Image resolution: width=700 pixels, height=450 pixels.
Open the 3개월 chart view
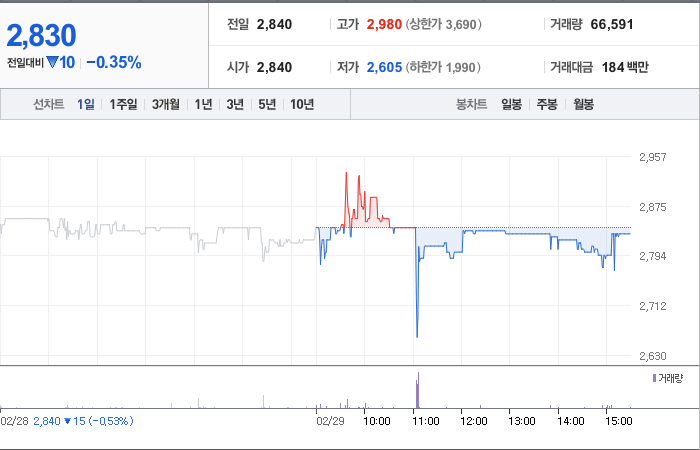pyautogui.click(x=166, y=104)
